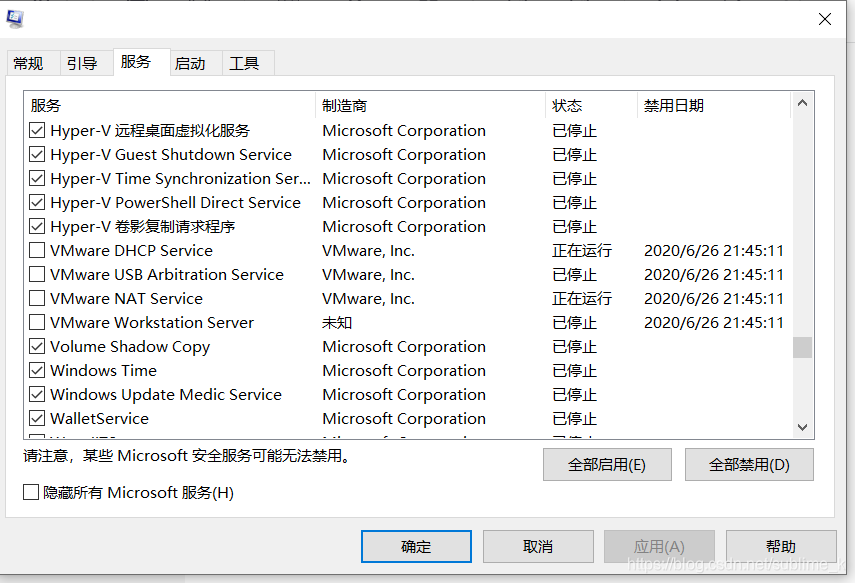Click scrollbar down arrow in services list
Screen dimensions: 855x583
(802, 427)
